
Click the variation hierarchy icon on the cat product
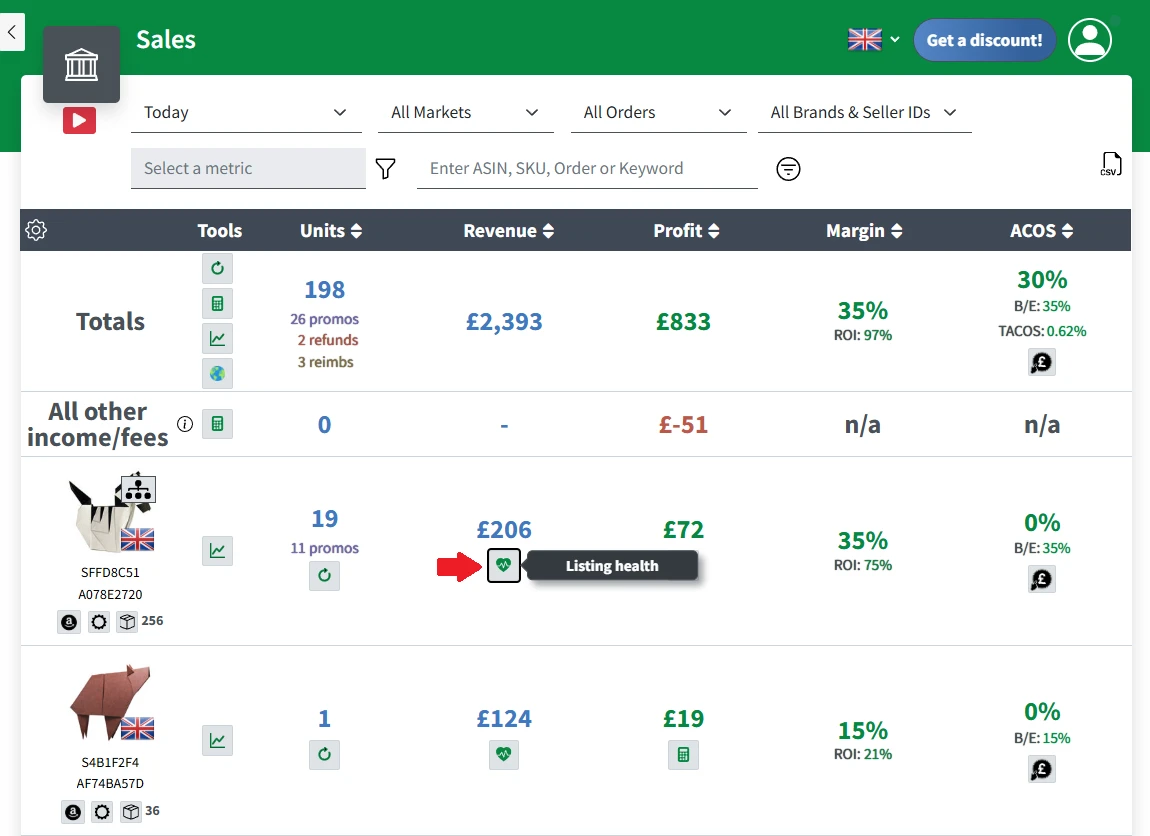[x=138, y=488]
